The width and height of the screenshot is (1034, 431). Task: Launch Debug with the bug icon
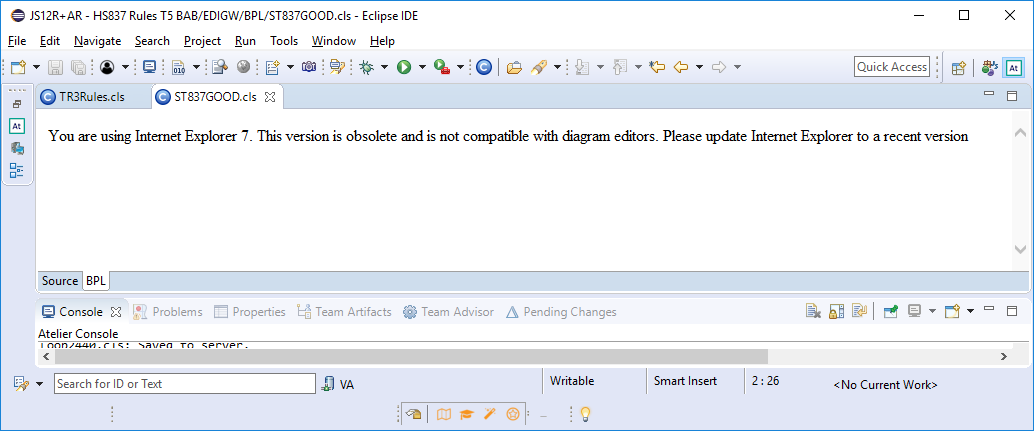(x=366, y=67)
